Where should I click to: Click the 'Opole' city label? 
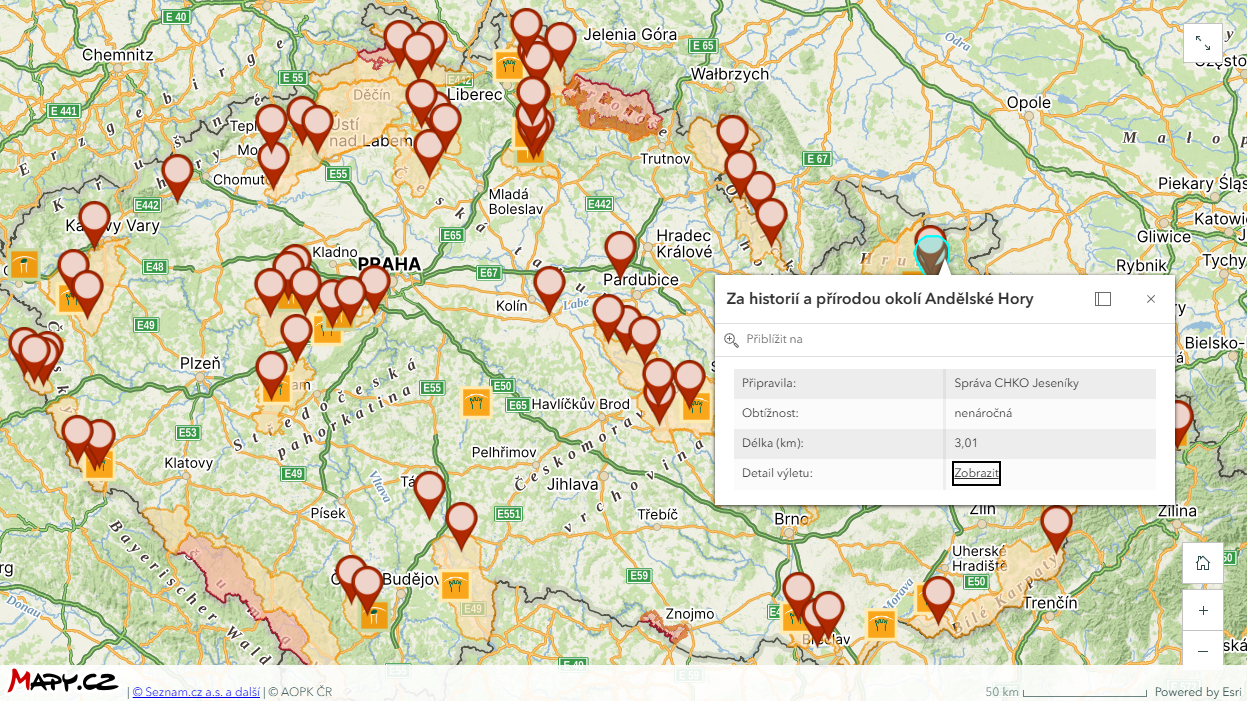(1029, 102)
